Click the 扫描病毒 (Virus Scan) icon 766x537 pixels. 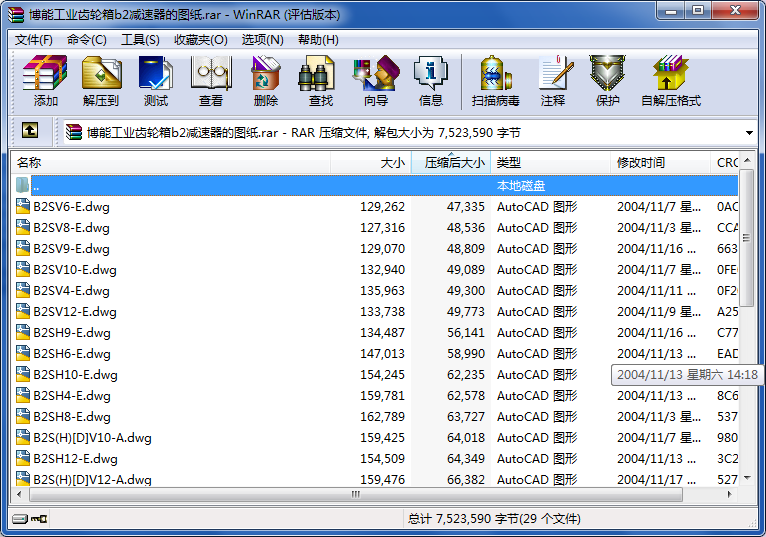[495, 73]
